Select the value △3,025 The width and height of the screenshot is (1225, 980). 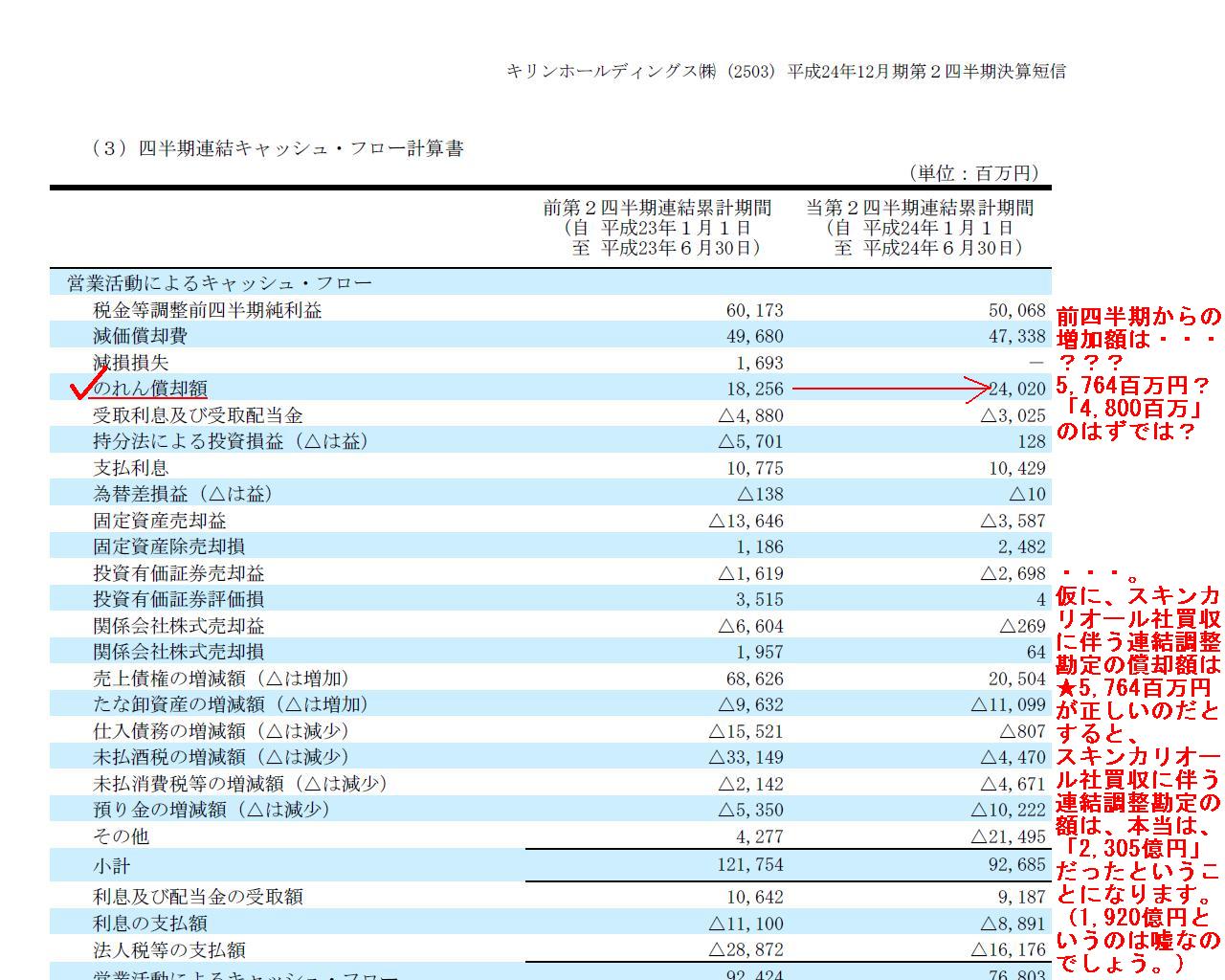point(1013,415)
